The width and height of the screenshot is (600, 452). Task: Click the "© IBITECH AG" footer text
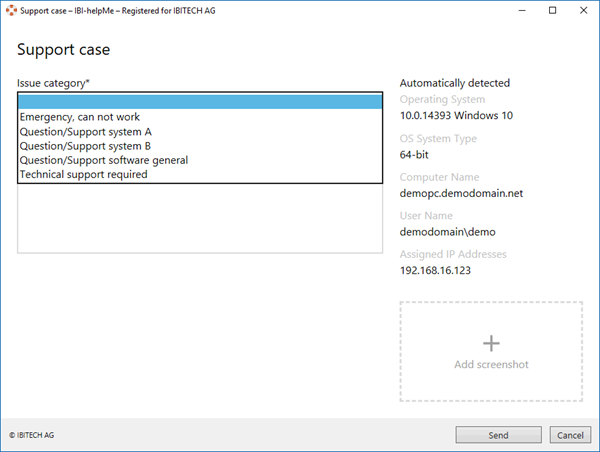(32, 435)
